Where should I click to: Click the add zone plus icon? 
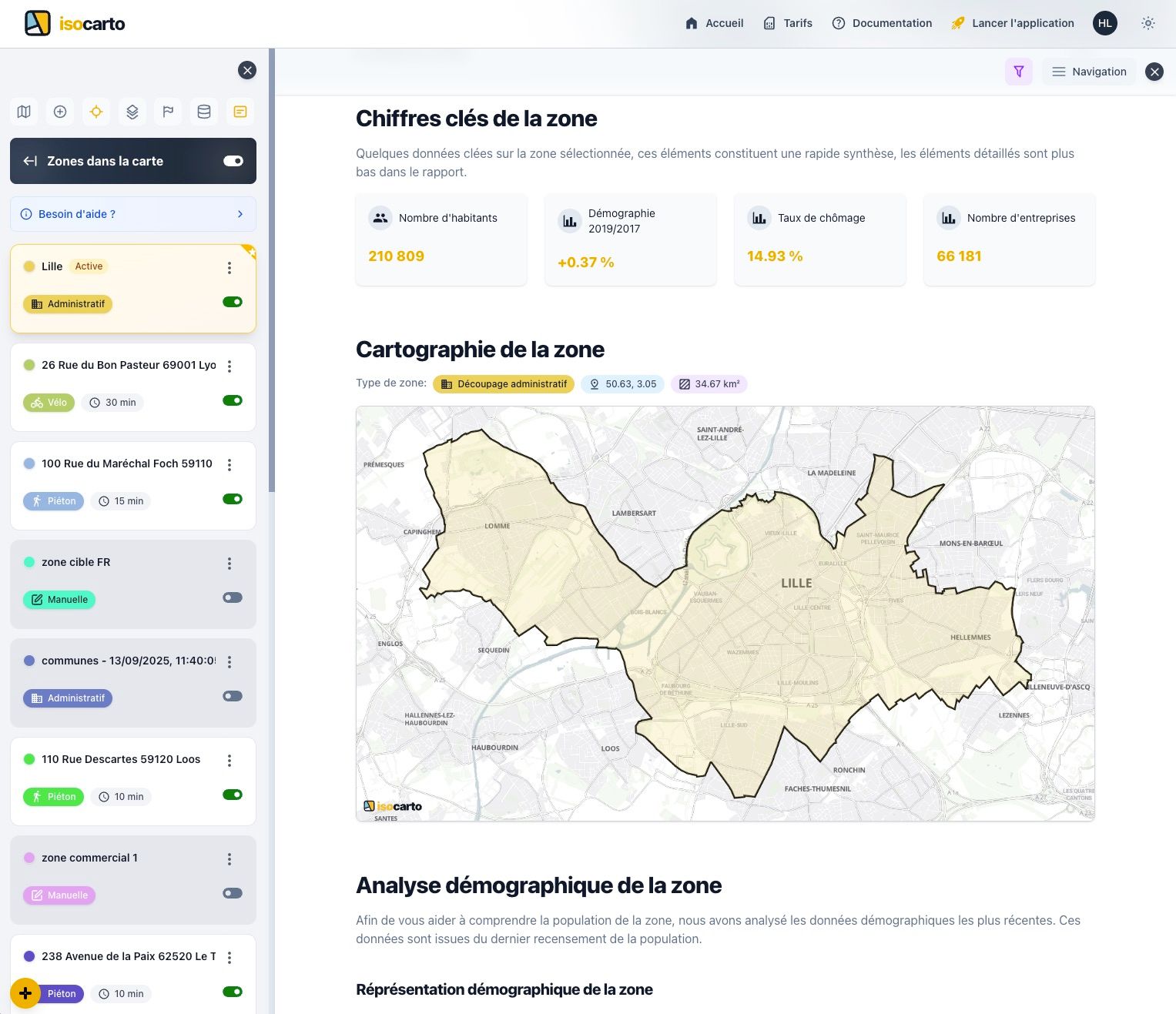59,112
